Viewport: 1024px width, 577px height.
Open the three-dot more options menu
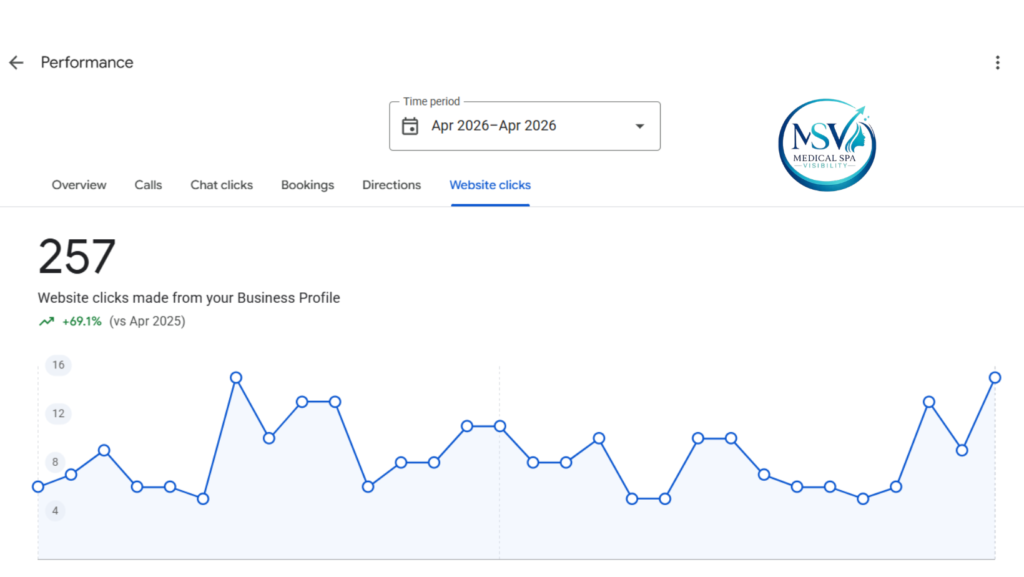997,63
